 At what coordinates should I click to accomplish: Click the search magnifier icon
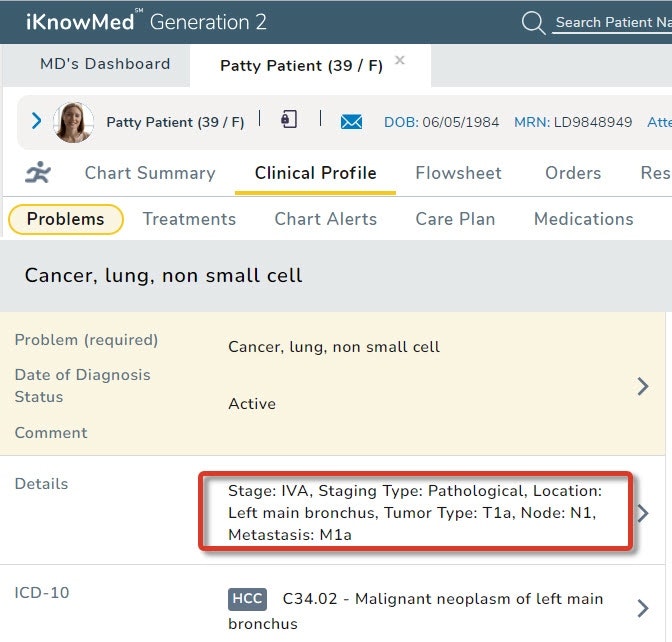coord(534,23)
